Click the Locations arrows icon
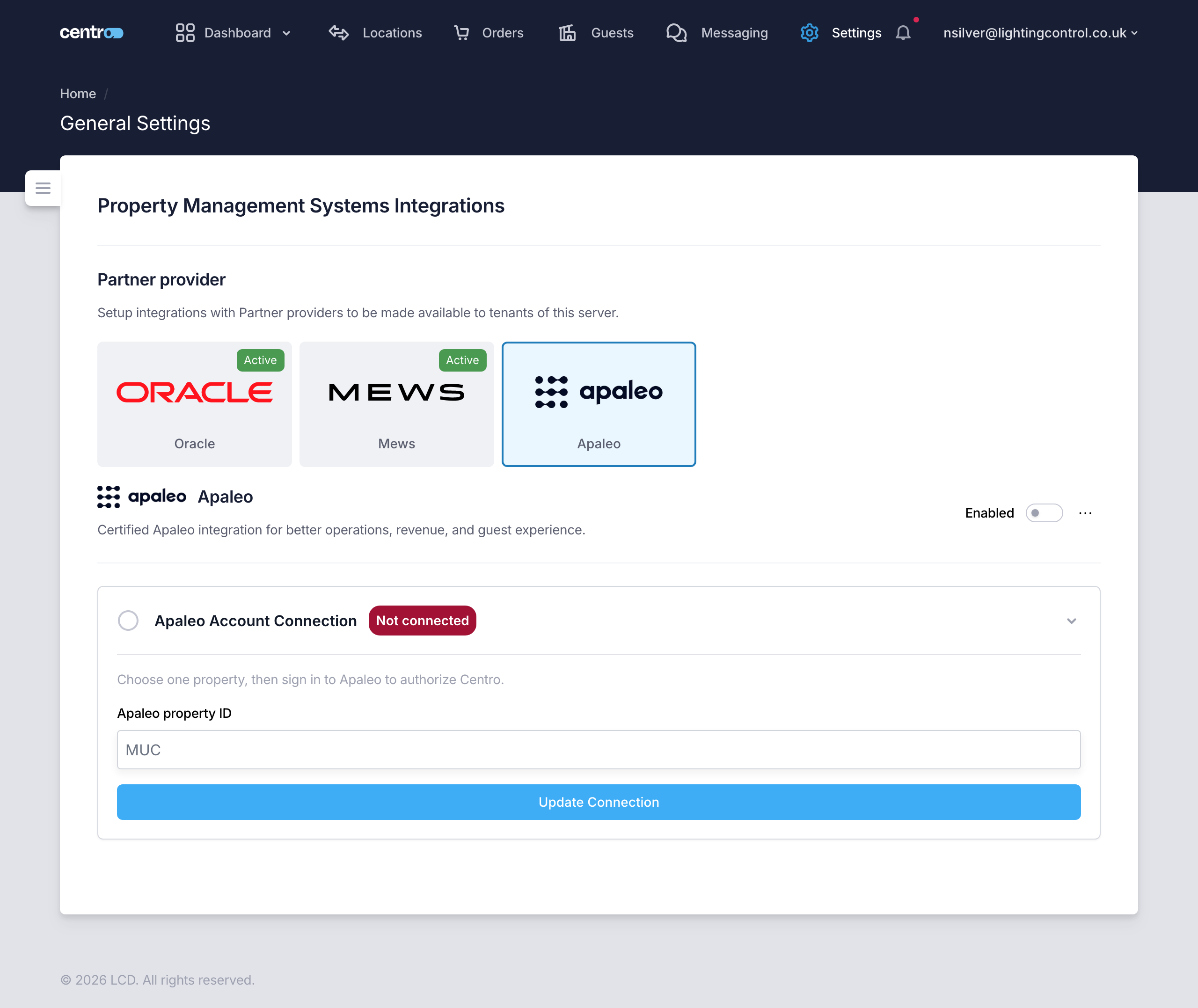Viewport: 1198px width, 1008px height. point(339,33)
